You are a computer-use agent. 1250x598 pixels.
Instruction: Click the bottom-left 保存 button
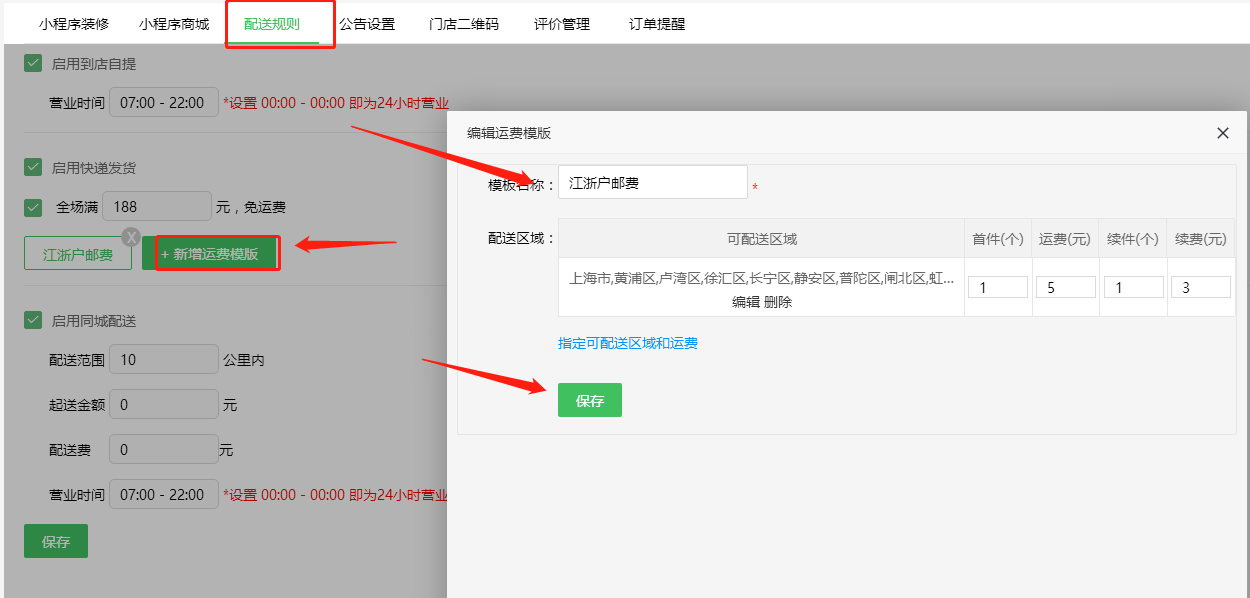(55, 539)
